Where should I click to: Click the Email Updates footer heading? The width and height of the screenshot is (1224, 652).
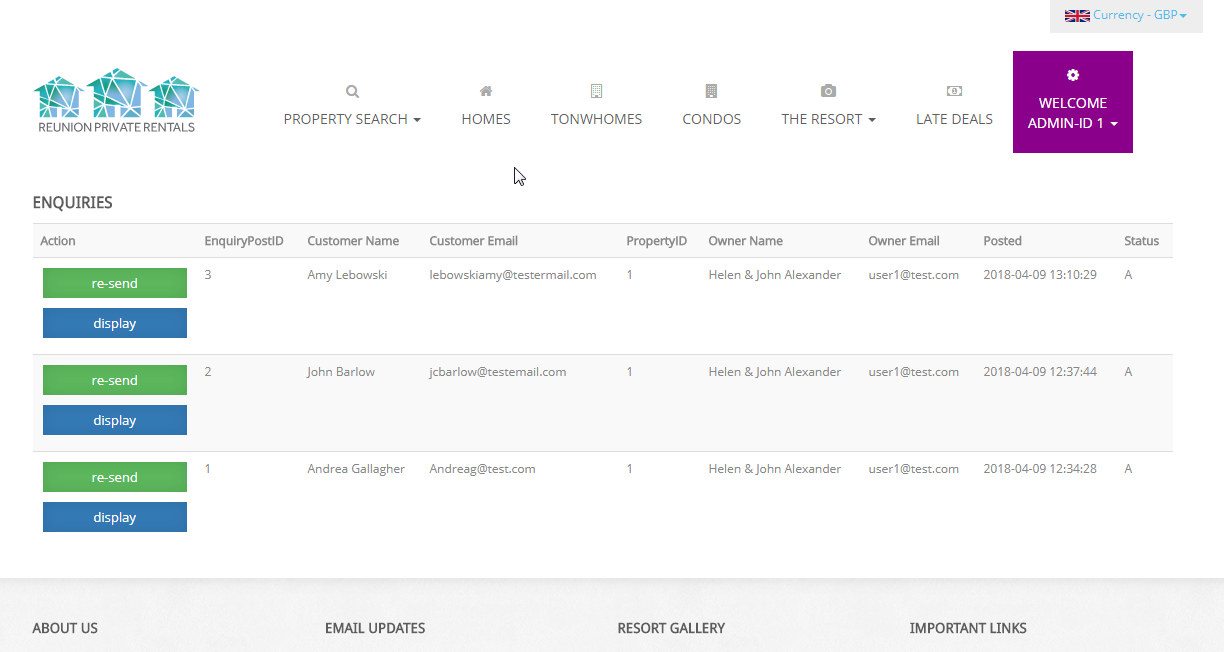pos(375,628)
